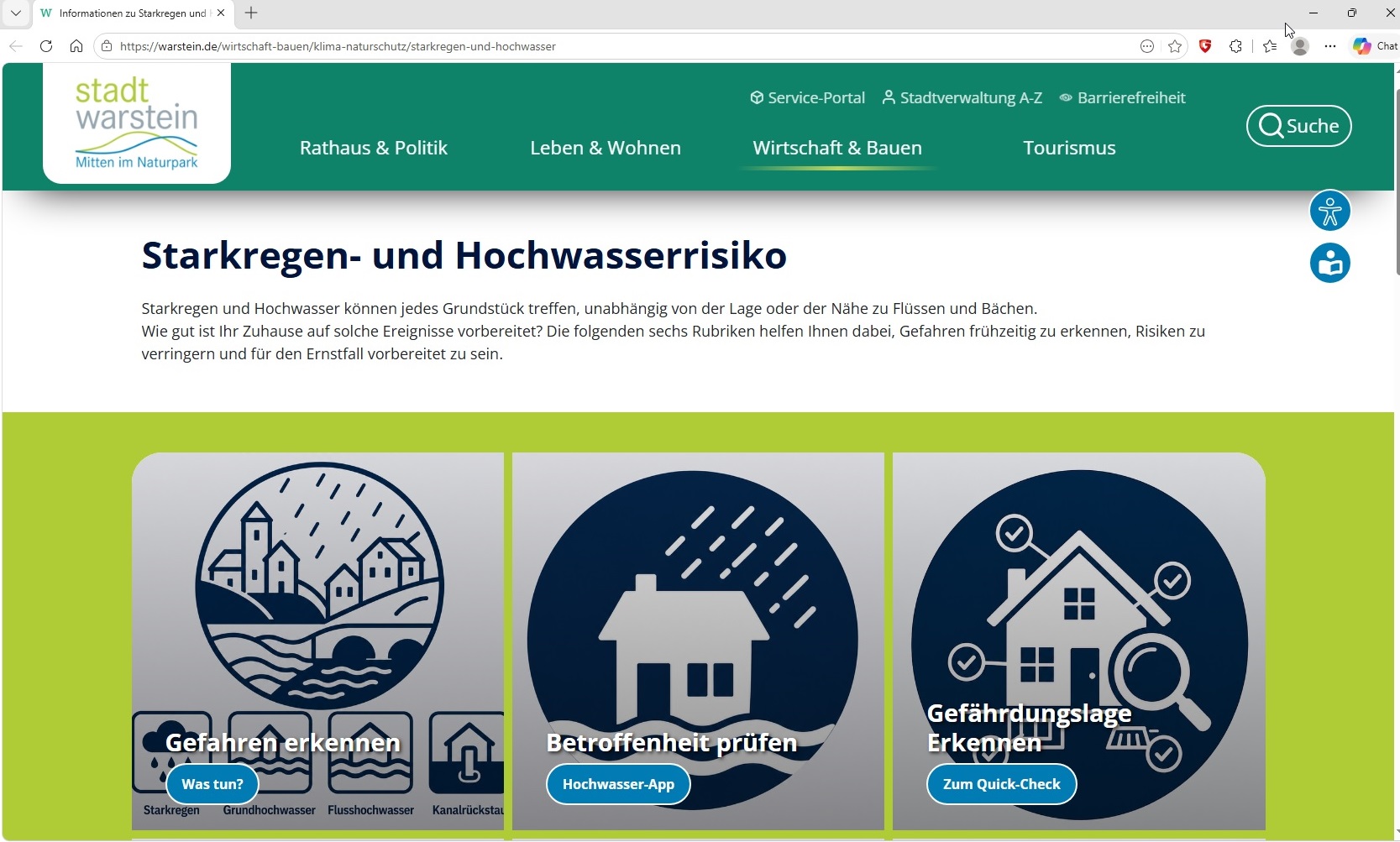Click the address bar URL field
This screenshot has width=1400, height=842.
point(621,46)
